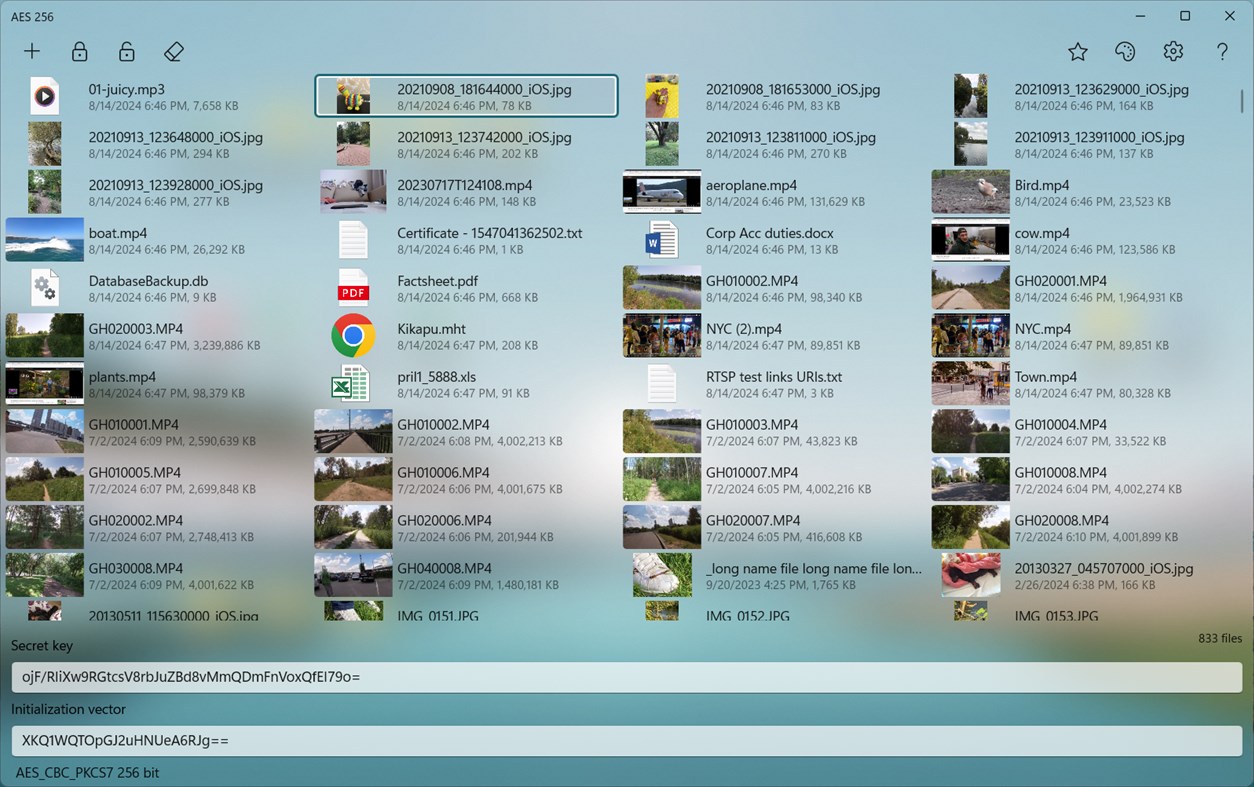Click the GH040008.MP4 thumbnail
The width and height of the screenshot is (1254, 787).
(x=353, y=575)
